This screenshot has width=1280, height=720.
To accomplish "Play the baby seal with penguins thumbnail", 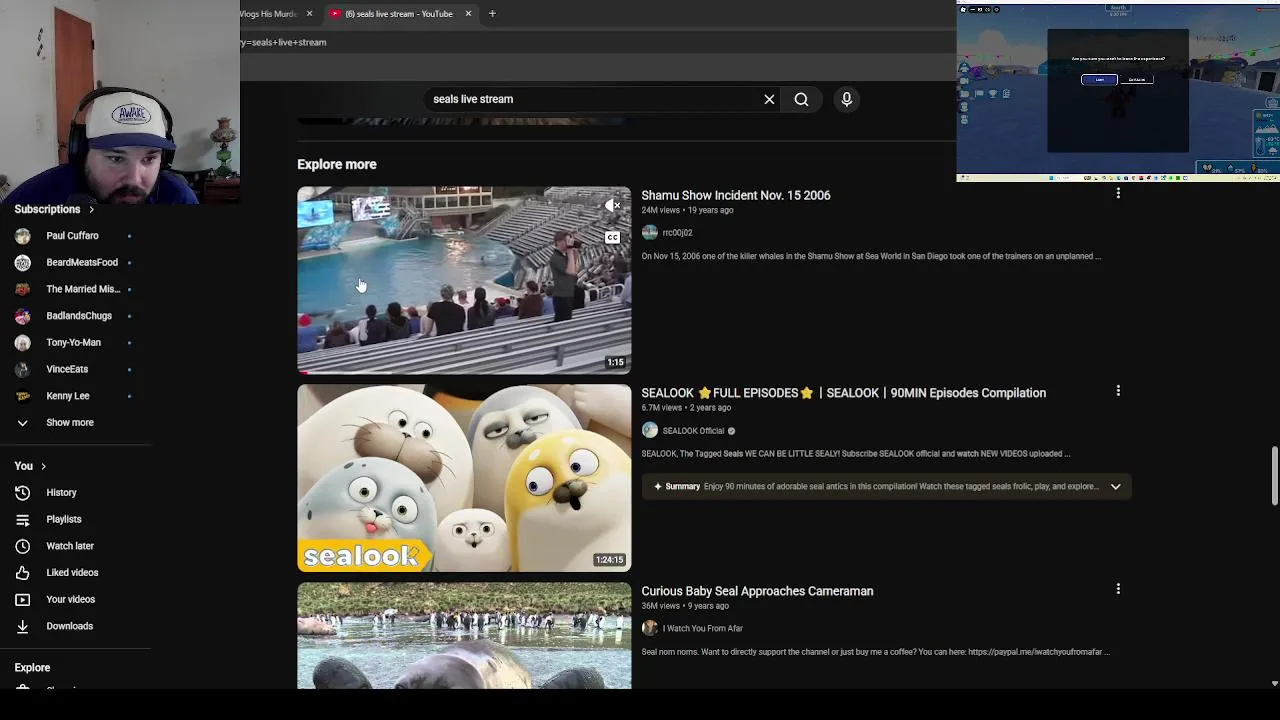I will click(x=464, y=636).
